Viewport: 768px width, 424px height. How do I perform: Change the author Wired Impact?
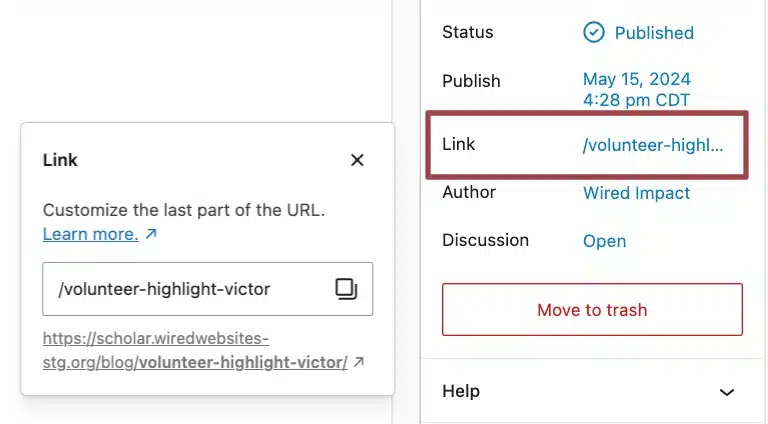point(636,193)
